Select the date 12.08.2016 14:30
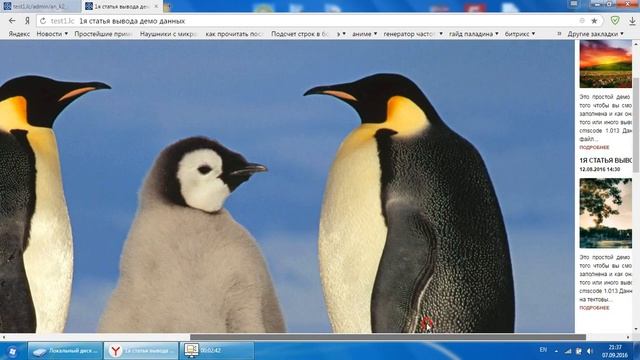 coord(600,169)
